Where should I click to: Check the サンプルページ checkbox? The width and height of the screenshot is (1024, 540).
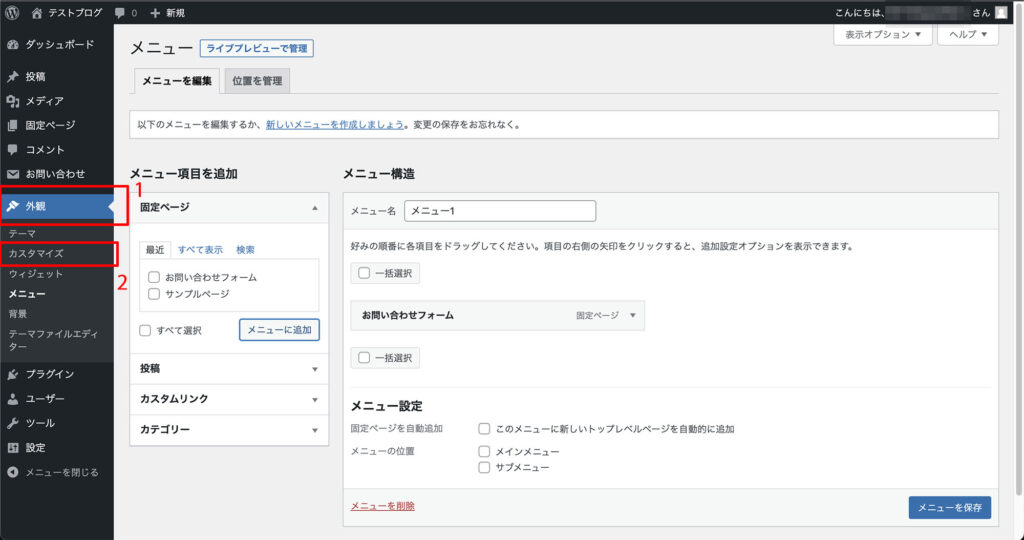tap(154, 294)
